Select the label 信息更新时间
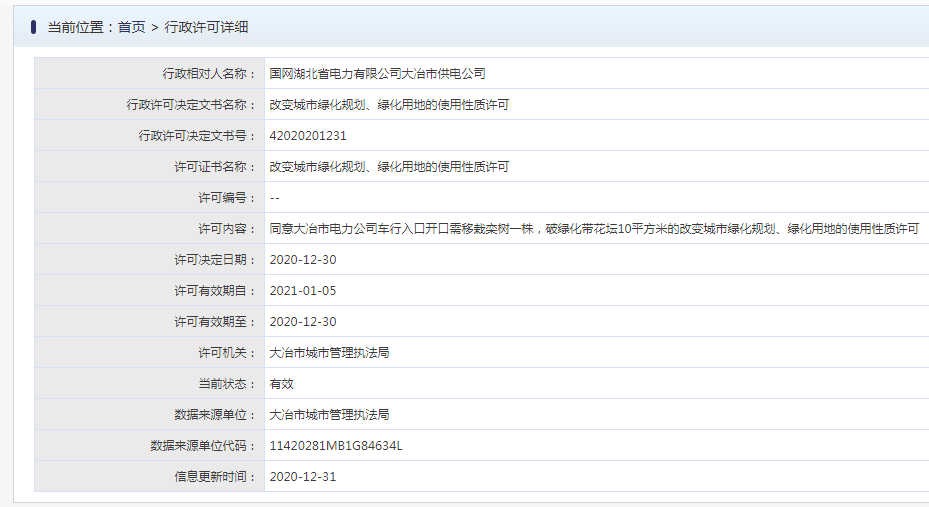 coord(215,477)
